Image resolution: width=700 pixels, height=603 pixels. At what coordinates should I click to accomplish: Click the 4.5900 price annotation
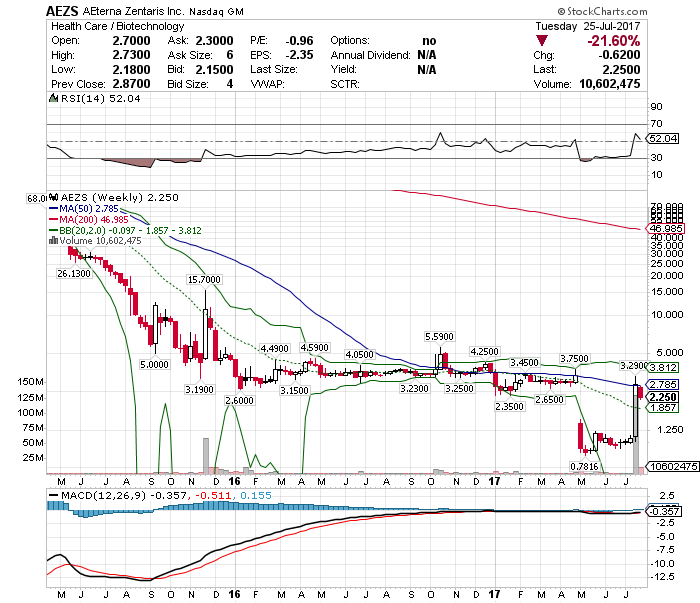[315, 348]
